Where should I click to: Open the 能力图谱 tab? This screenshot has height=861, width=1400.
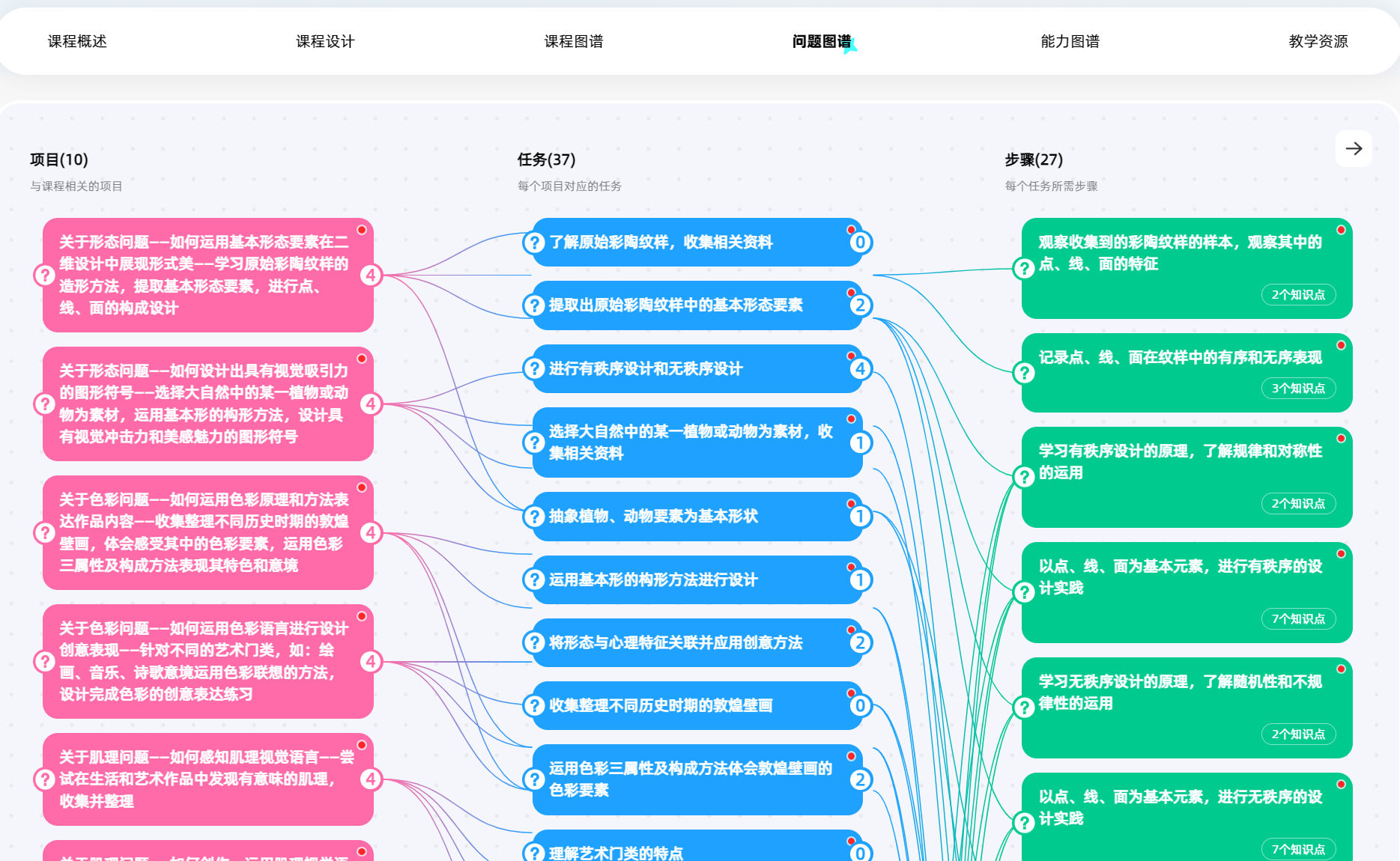1070,42
